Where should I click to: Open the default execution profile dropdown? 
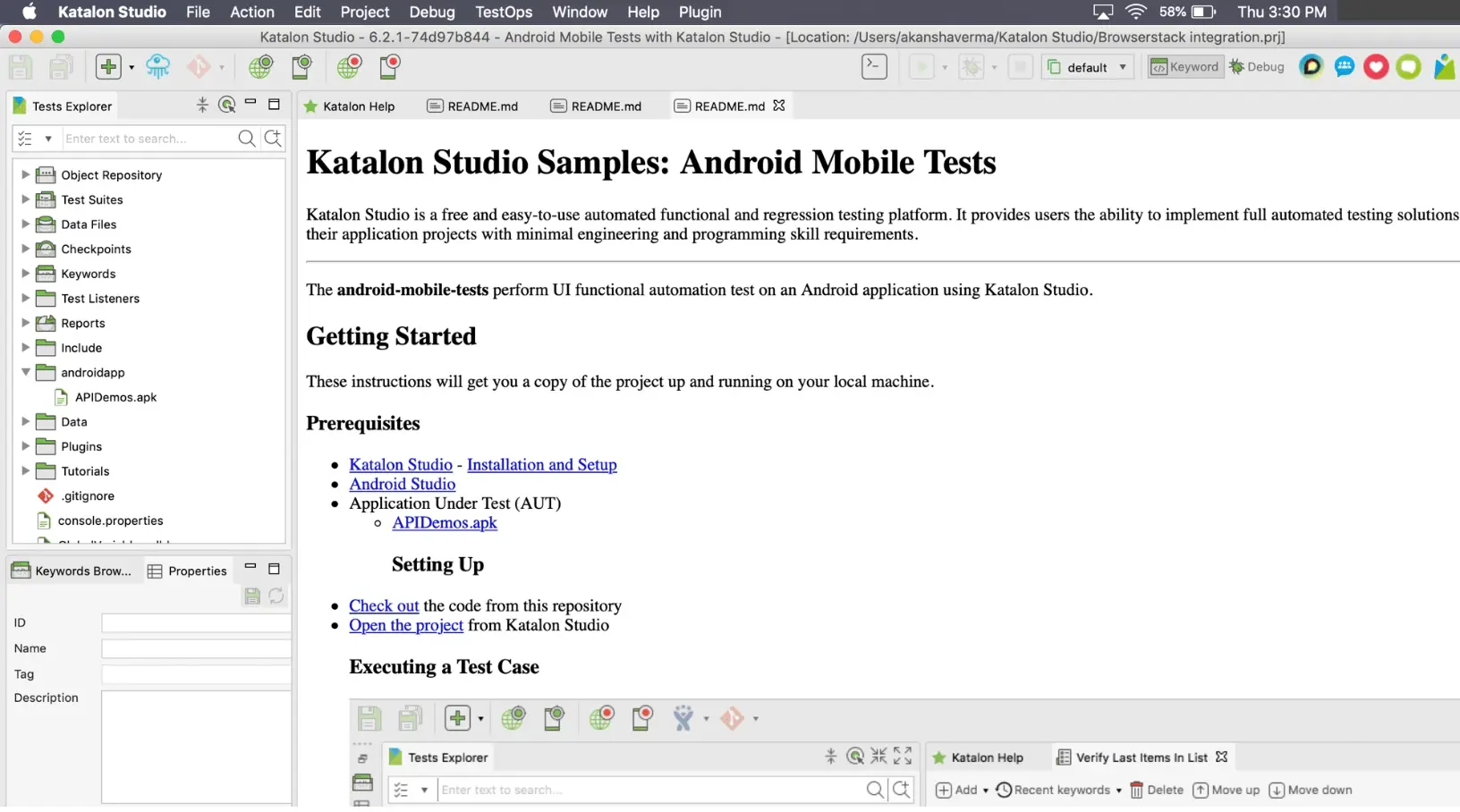click(1088, 67)
